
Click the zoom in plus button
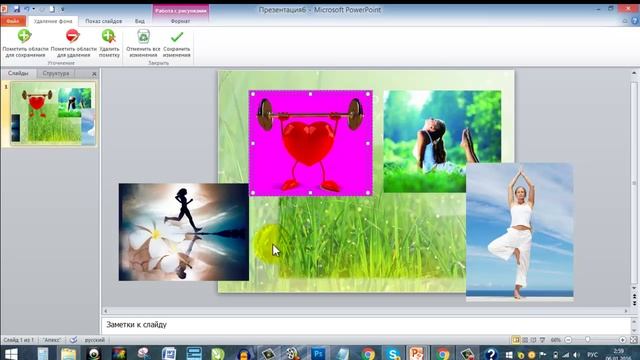[622, 340]
